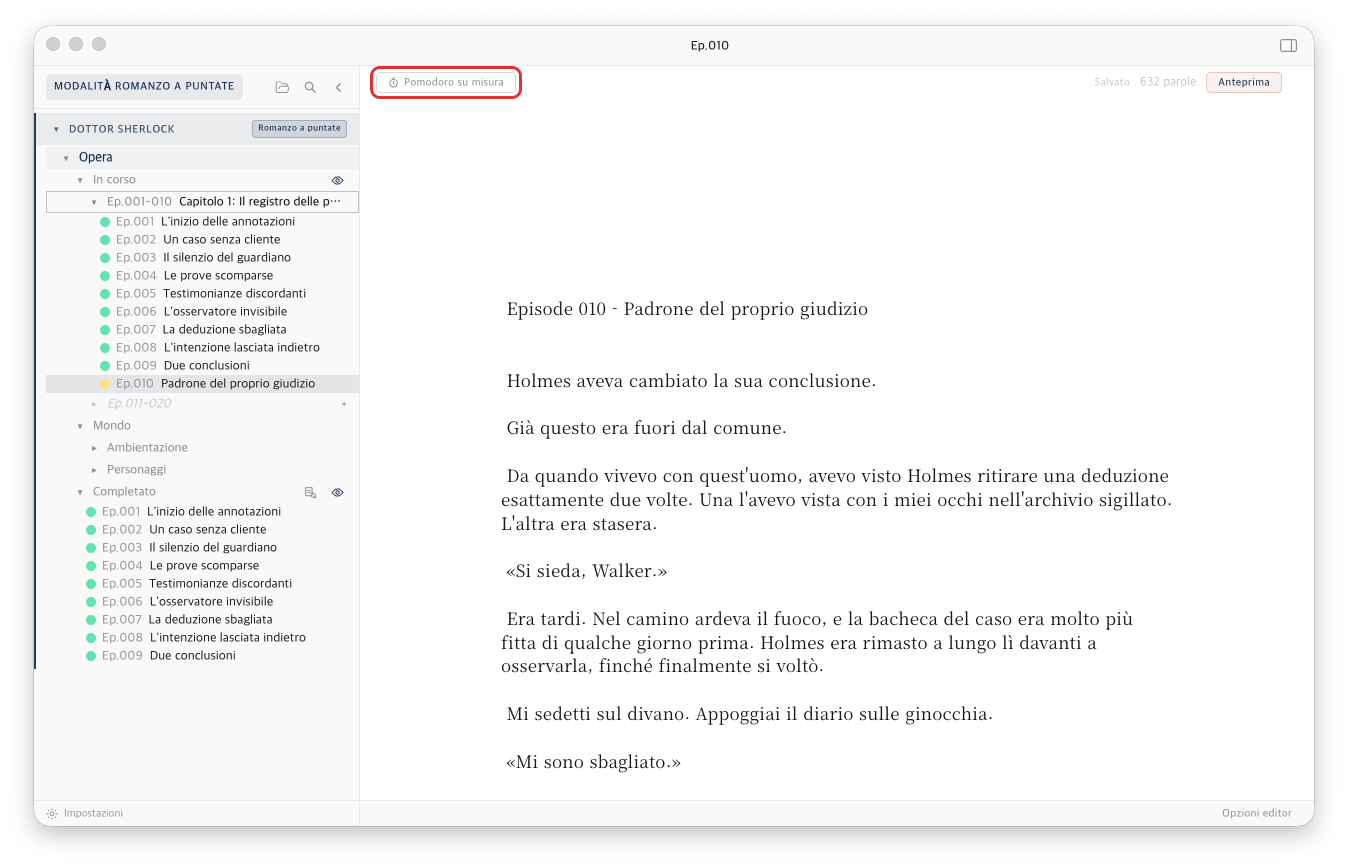This screenshot has width=1348, height=868.
Task: Click green status dot of Ep.006 under Completato
Action: (x=91, y=602)
